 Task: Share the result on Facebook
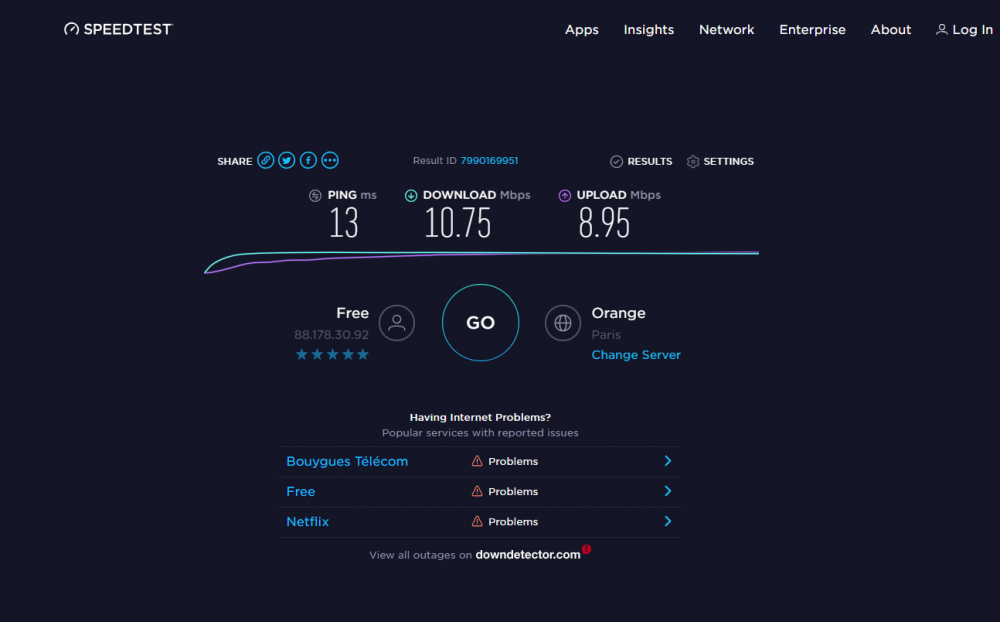tap(308, 160)
